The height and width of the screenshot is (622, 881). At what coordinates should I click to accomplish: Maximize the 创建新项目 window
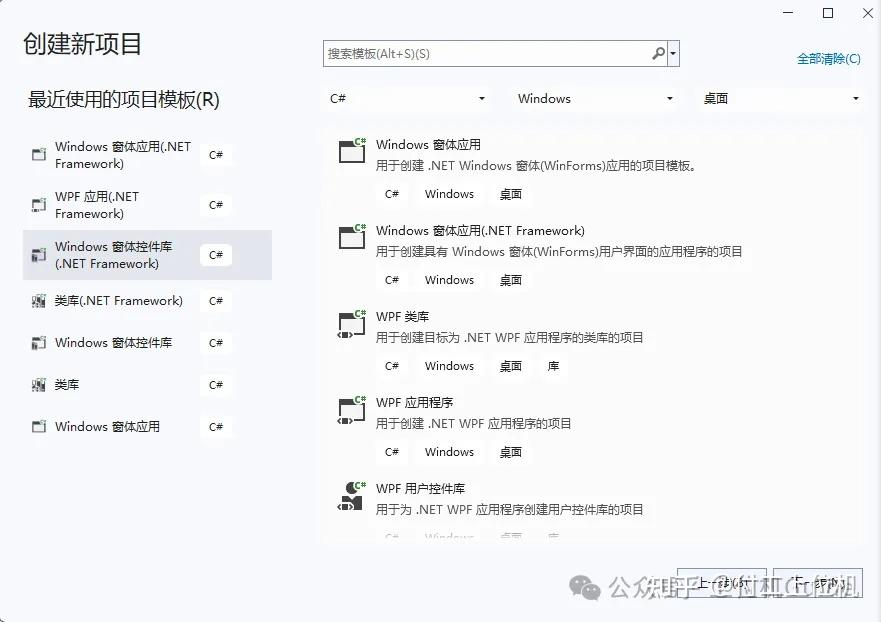[x=828, y=13]
